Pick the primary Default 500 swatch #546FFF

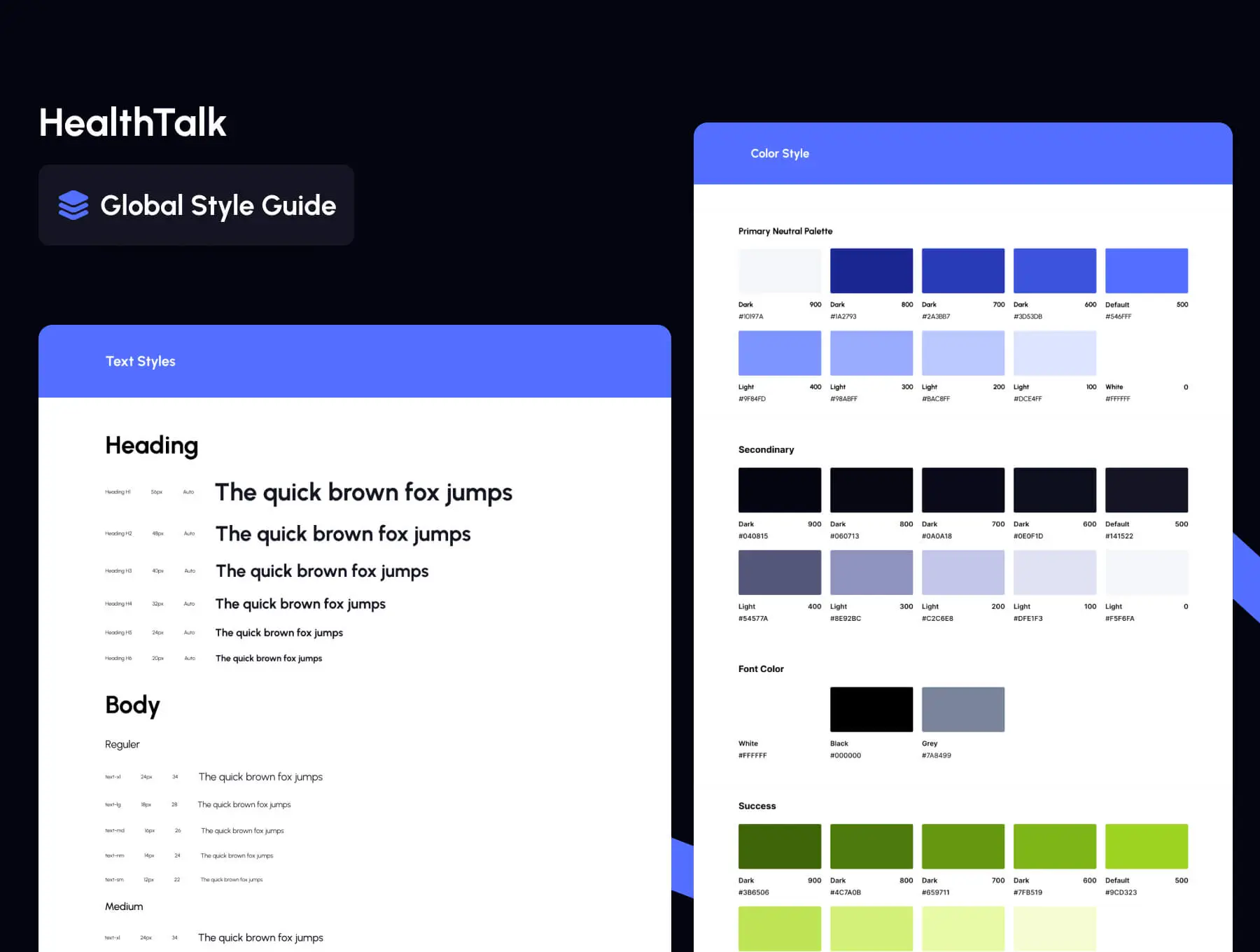1146,271
